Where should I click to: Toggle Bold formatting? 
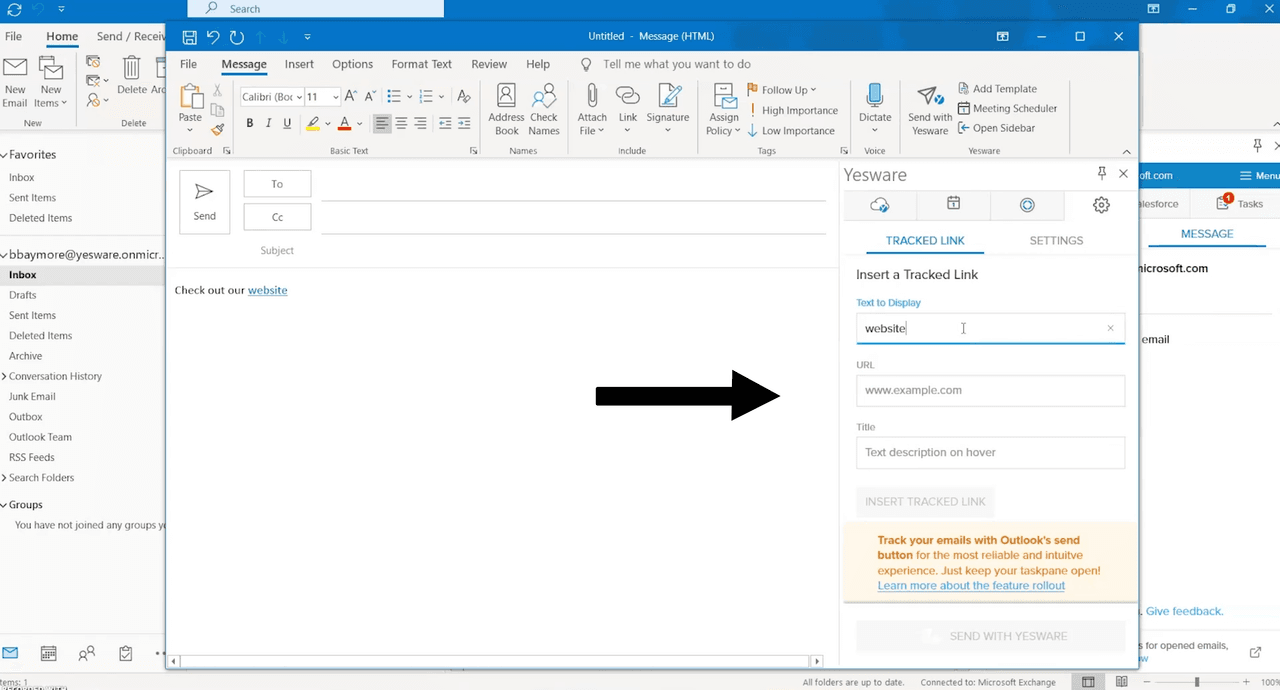pyautogui.click(x=250, y=124)
